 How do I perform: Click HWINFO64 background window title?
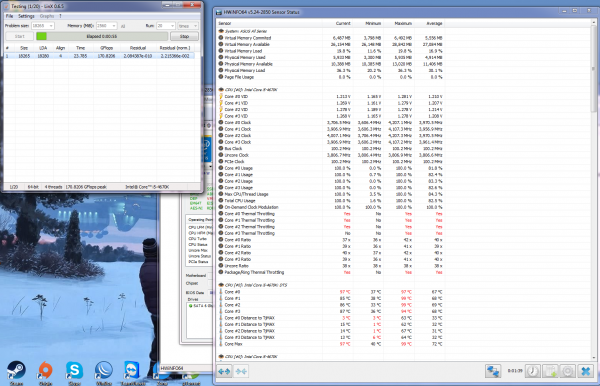point(172,368)
